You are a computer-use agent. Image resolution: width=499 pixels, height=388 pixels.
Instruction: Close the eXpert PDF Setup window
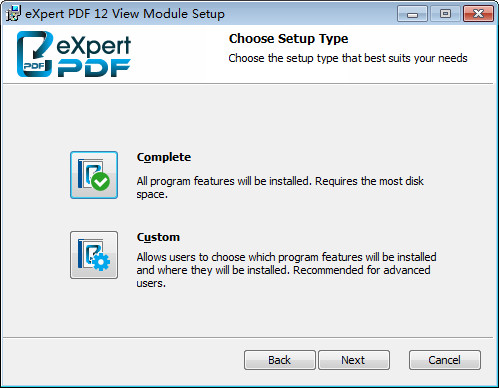coord(478,14)
